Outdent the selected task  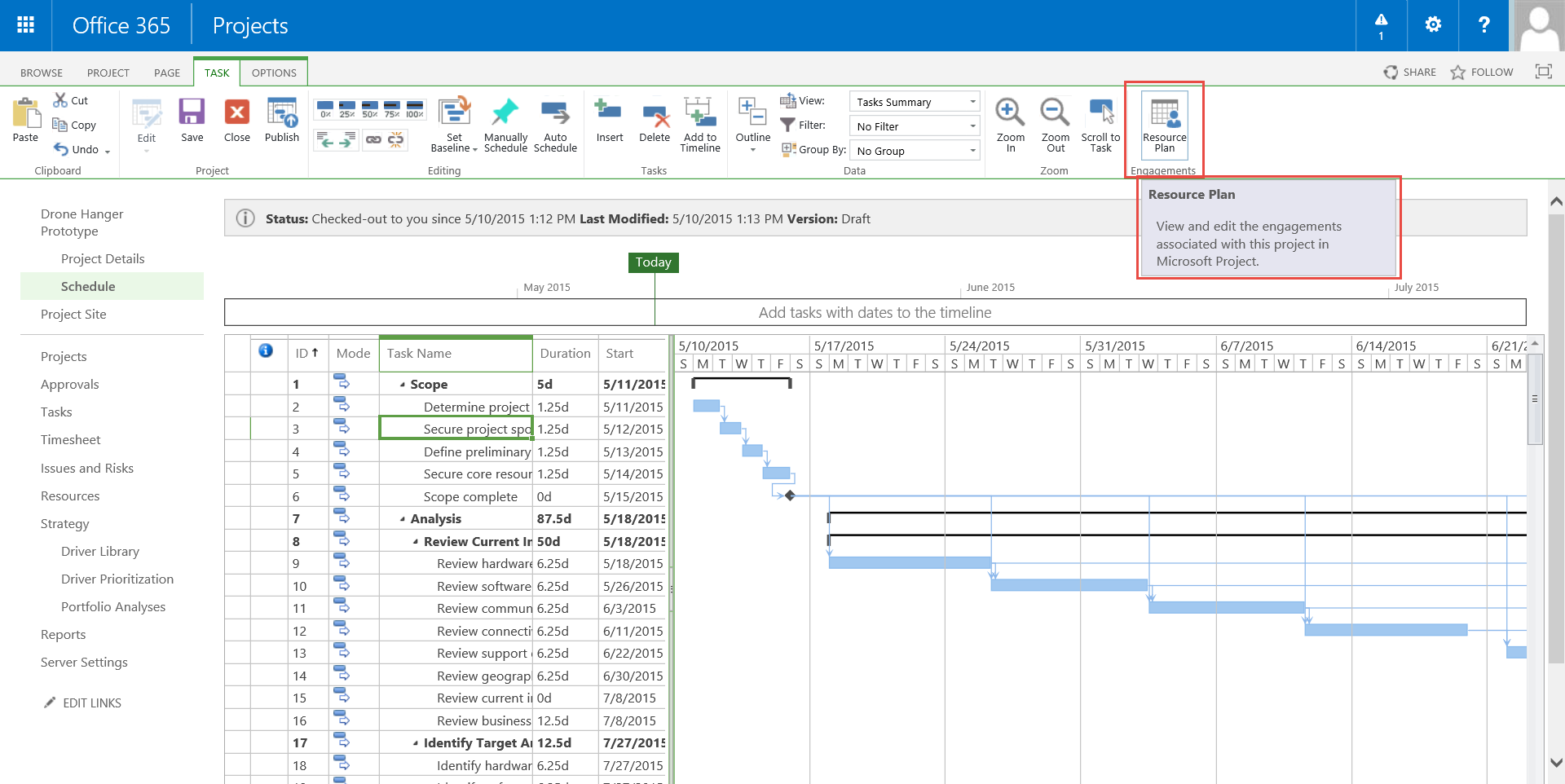pyautogui.click(x=324, y=139)
